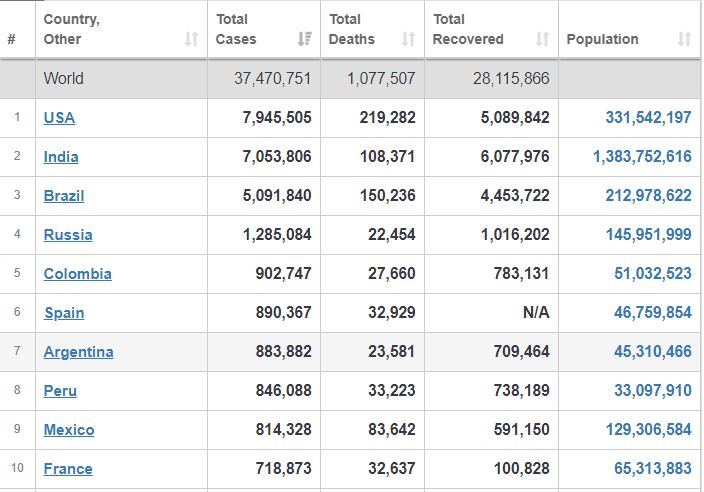Select Brazil total recovered 4,453,722

tap(515, 196)
